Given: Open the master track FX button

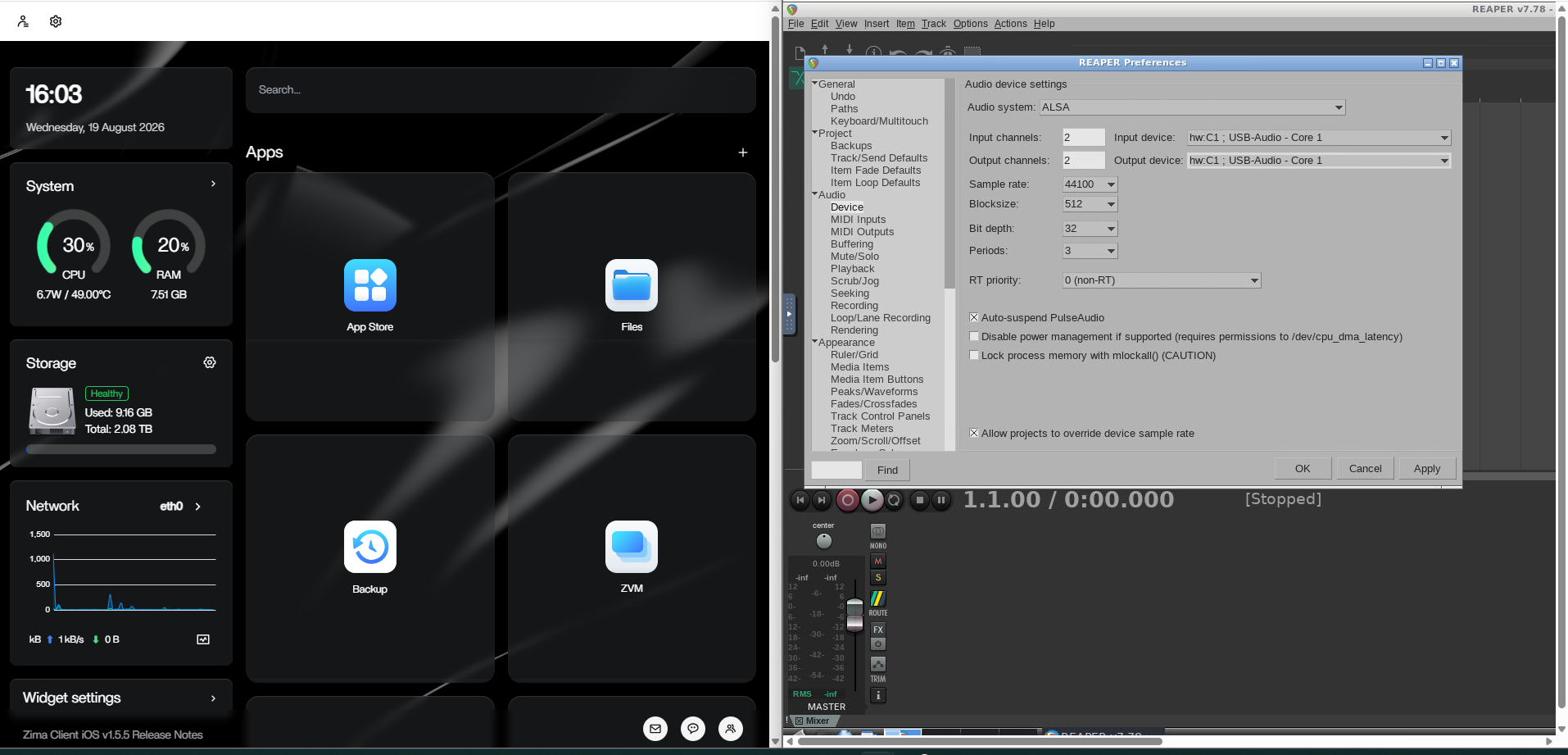Looking at the screenshot, I should click(x=878, y=630).
